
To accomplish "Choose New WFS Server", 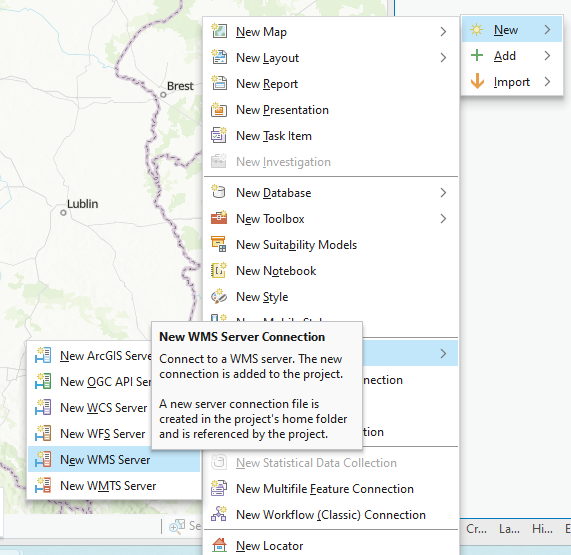I will click(x=90, y=433).
